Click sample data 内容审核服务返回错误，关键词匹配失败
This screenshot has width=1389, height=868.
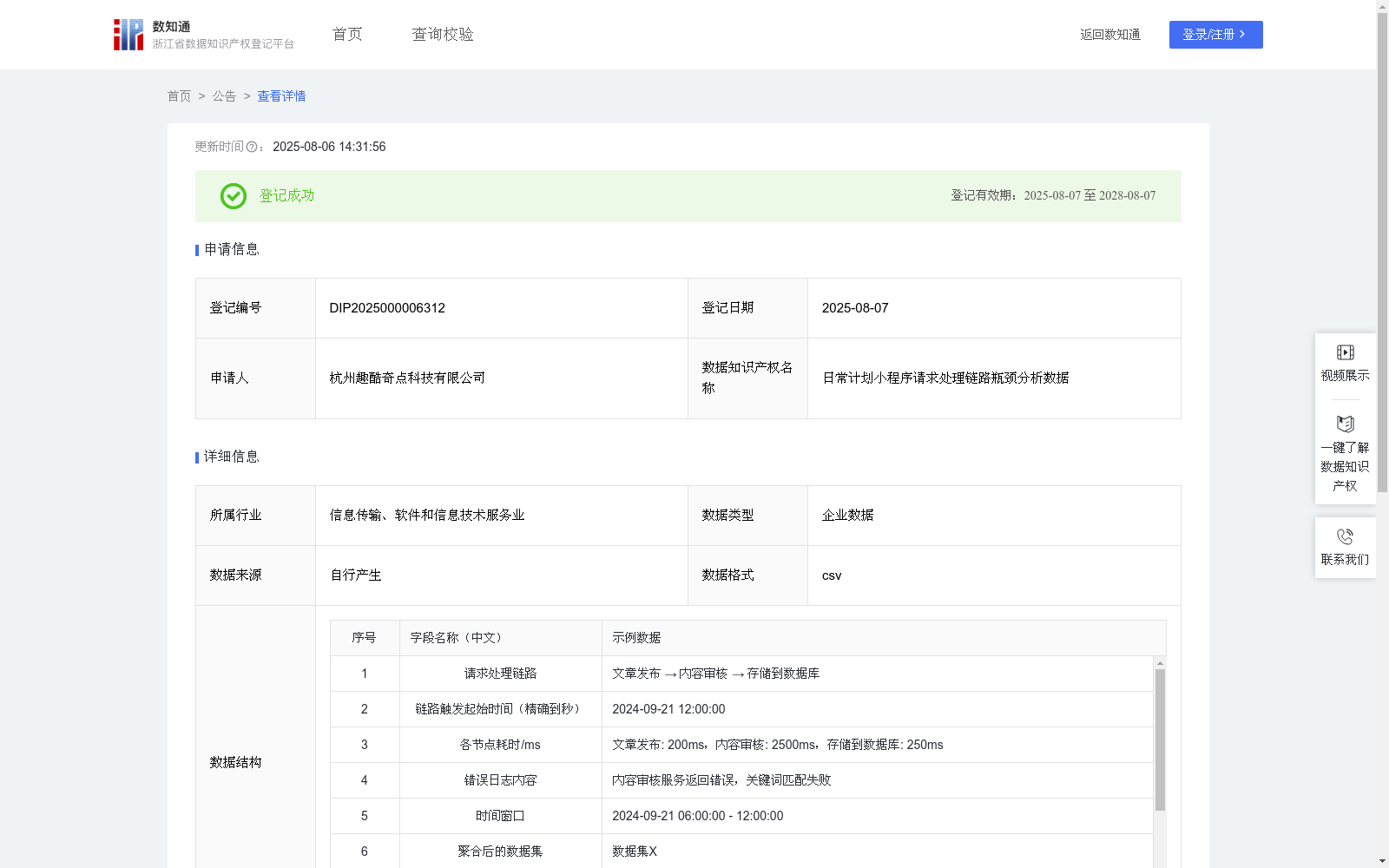(721, 780)
